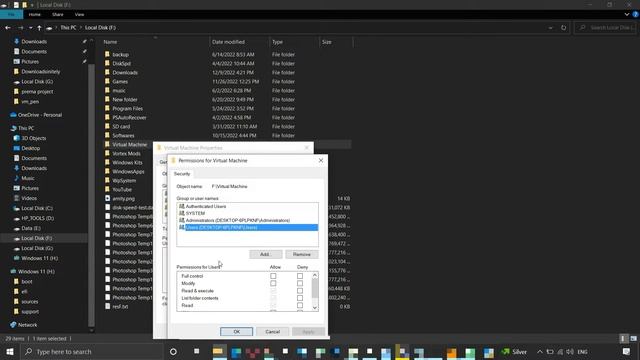
Task: Open Explorer help icon
Action: pyautogui.click(x=636, y=14)
